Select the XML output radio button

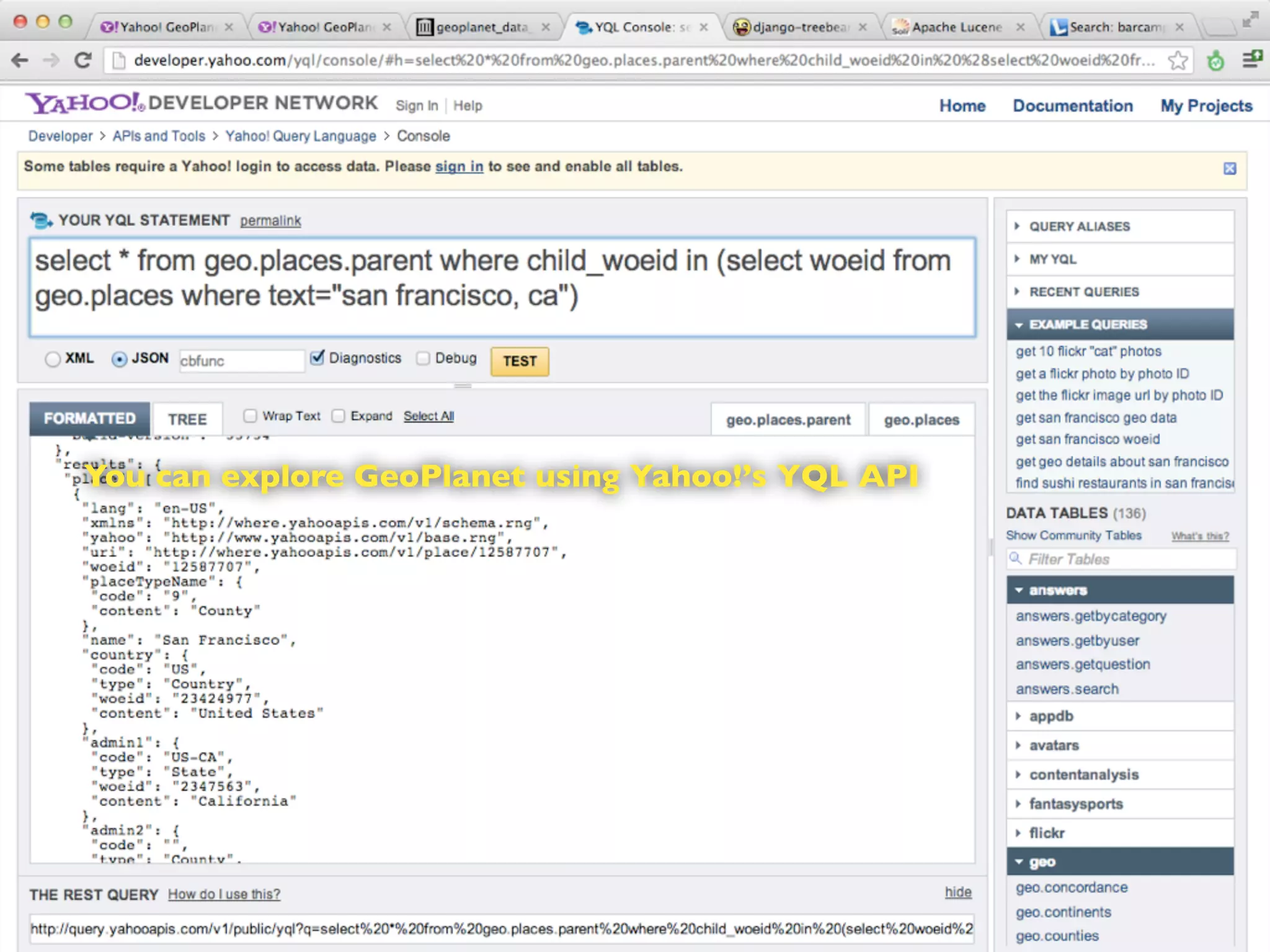(x=53, y=359)
